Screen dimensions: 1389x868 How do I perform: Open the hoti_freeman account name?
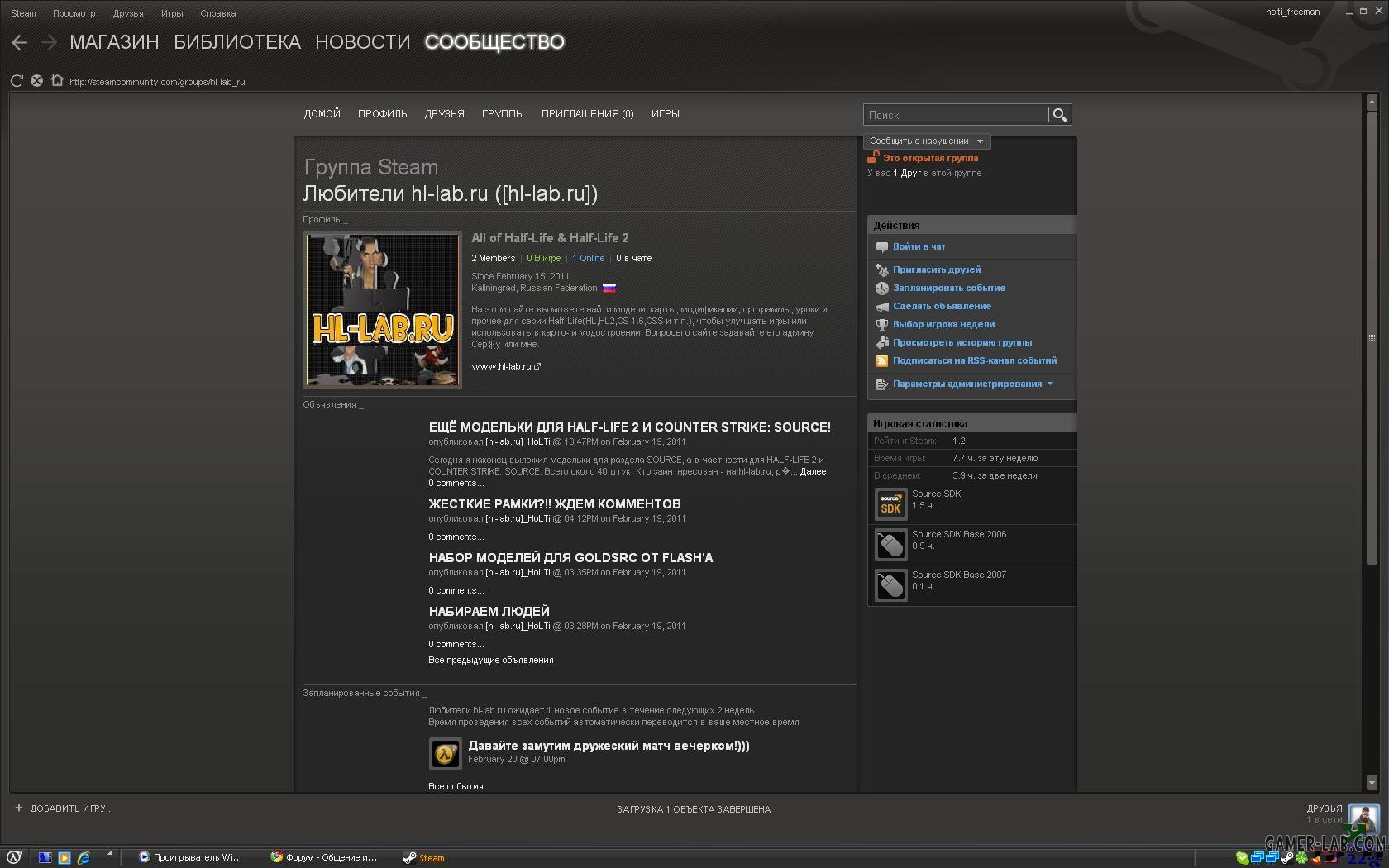pos(1292,12)
